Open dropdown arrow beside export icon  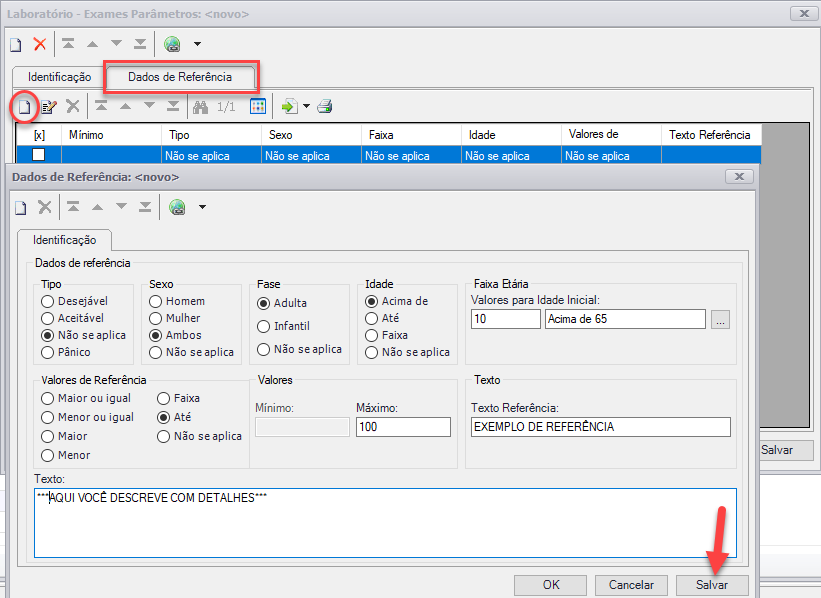306,106
